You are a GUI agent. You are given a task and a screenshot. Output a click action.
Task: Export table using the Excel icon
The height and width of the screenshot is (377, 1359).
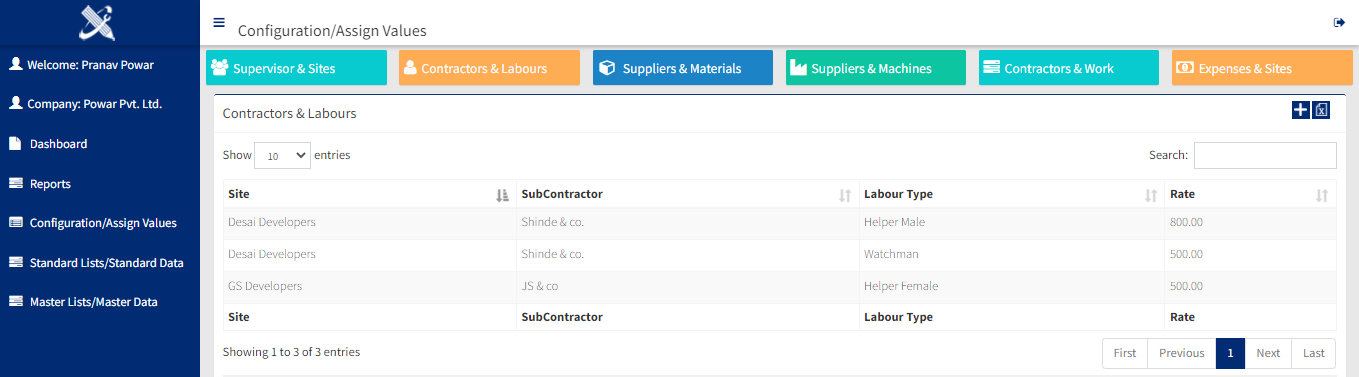pyautogui.click(x=1321, y=110)
